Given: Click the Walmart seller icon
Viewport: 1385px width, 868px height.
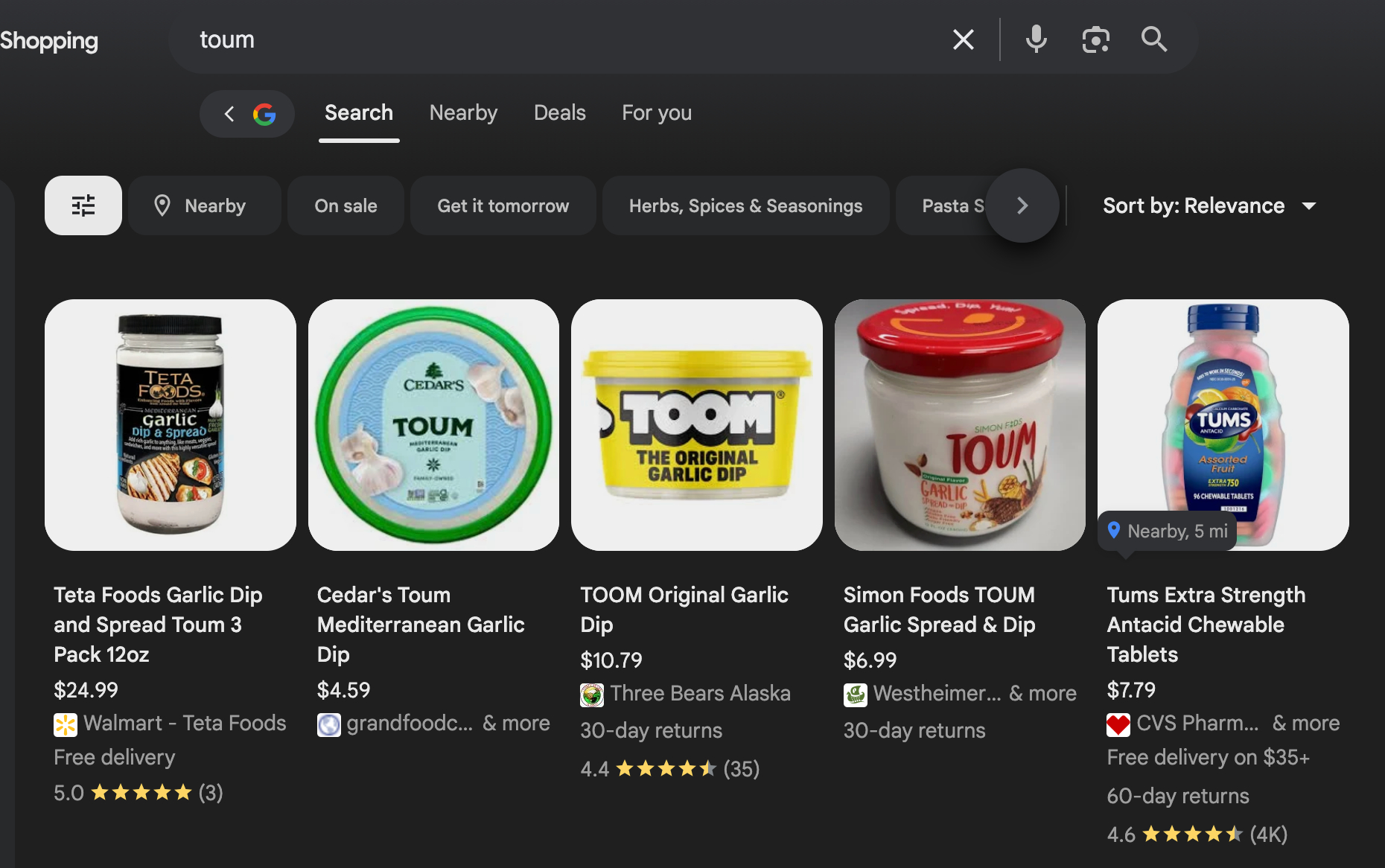Looking at the screenshot, I should 66,724.
